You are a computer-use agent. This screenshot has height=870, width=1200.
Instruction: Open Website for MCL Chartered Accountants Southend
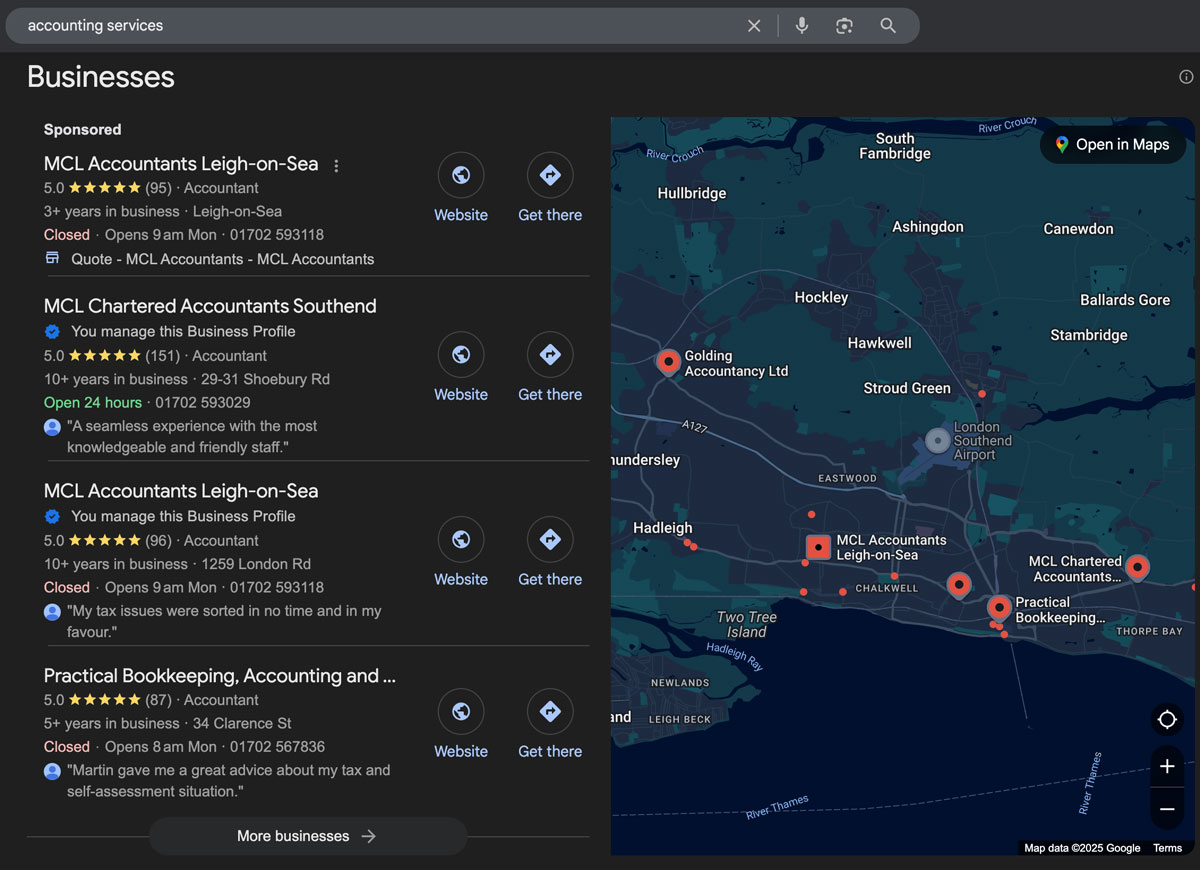point(461,368)
